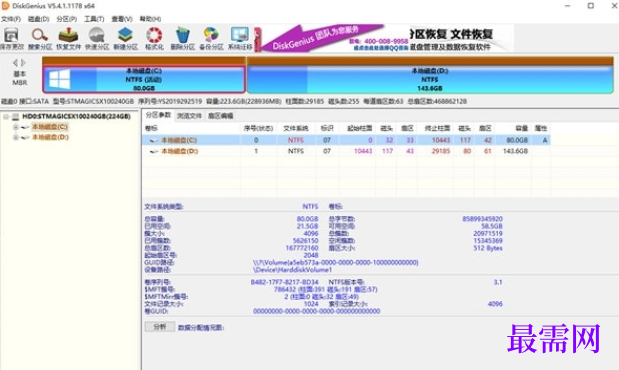Click the 序号(状态) column header
Image resolution: width=619 pixels, height=370 pixels.
pos(258,128)
